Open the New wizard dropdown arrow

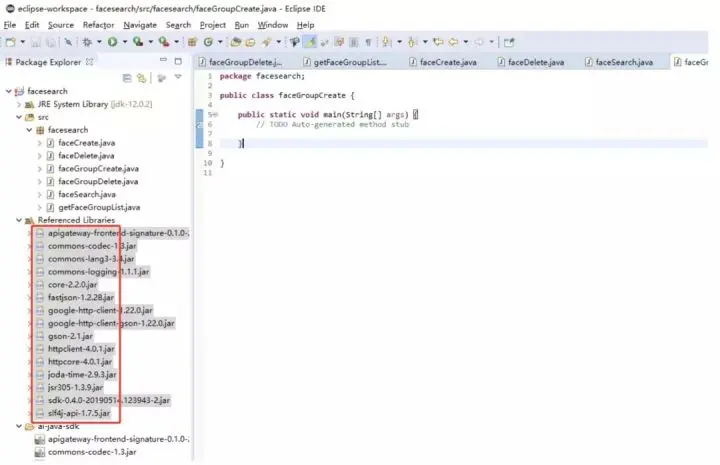(22, 42)
